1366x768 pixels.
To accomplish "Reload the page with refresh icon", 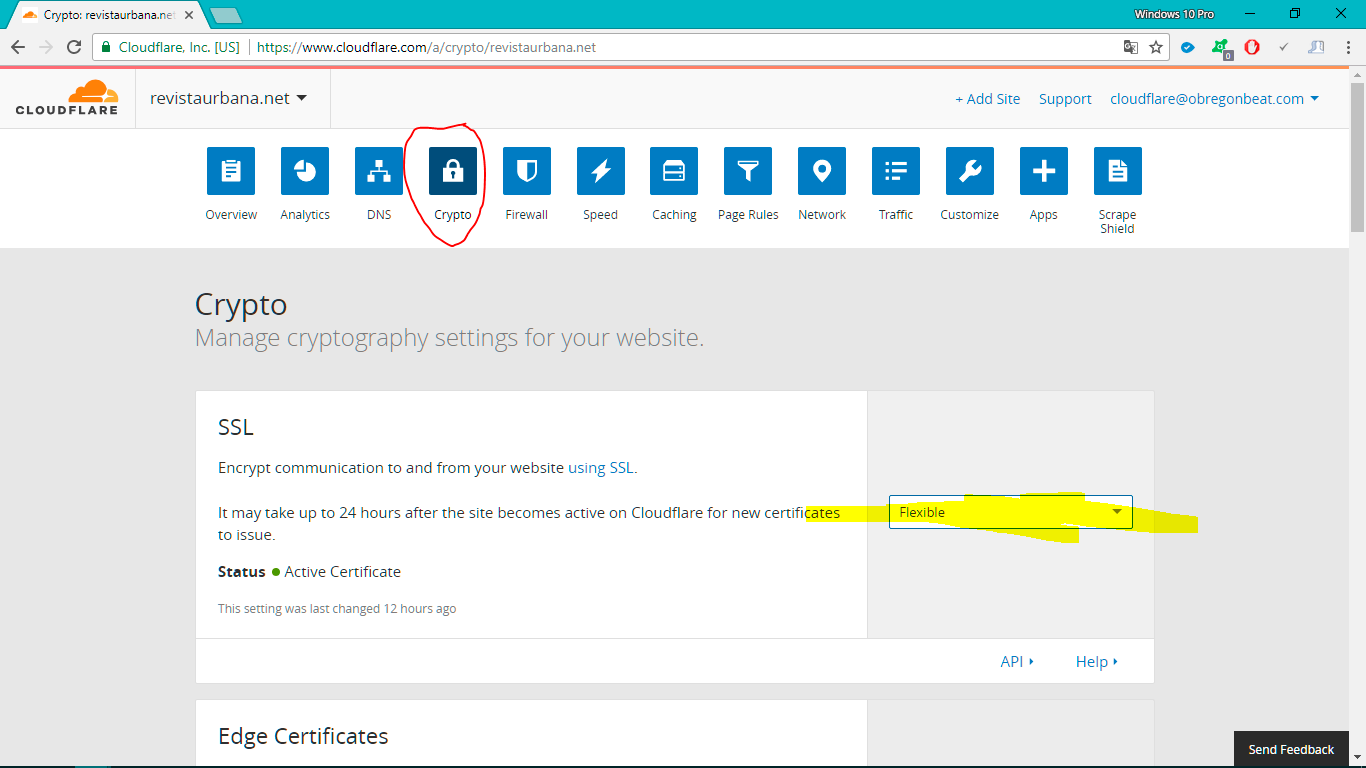I will coord(74,47).
